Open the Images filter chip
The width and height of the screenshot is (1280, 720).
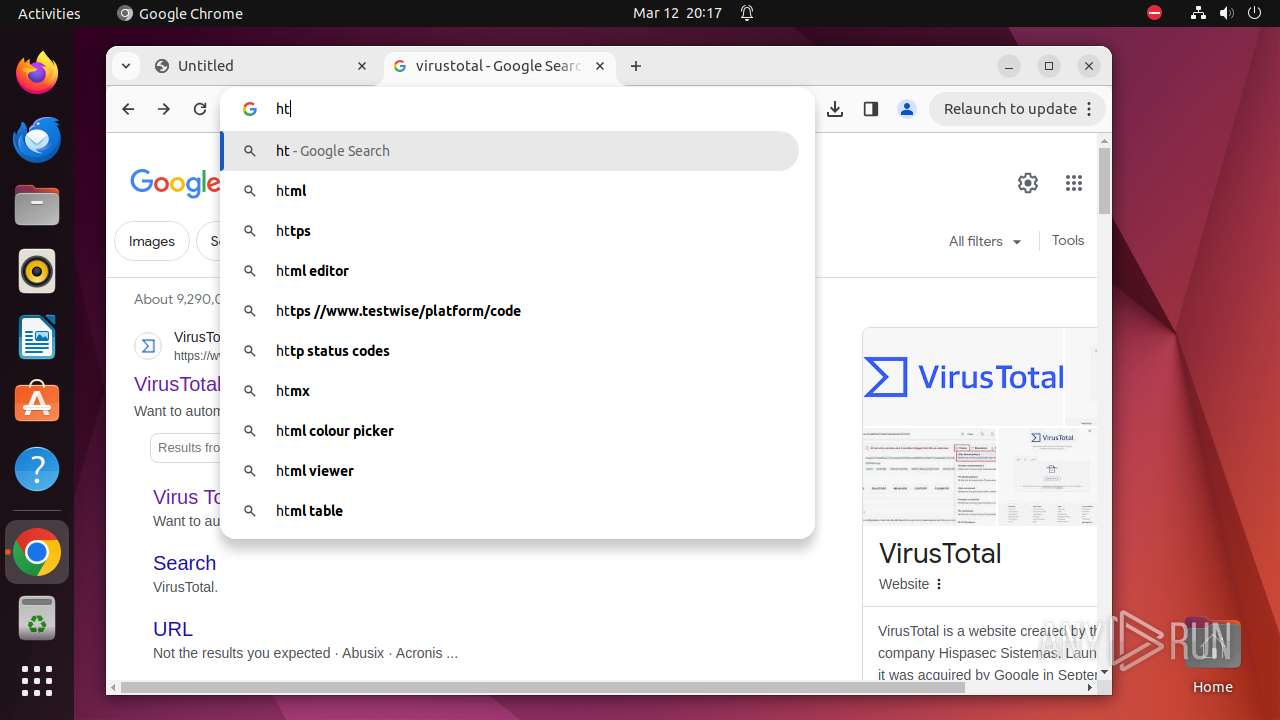(x=152, y=241)
